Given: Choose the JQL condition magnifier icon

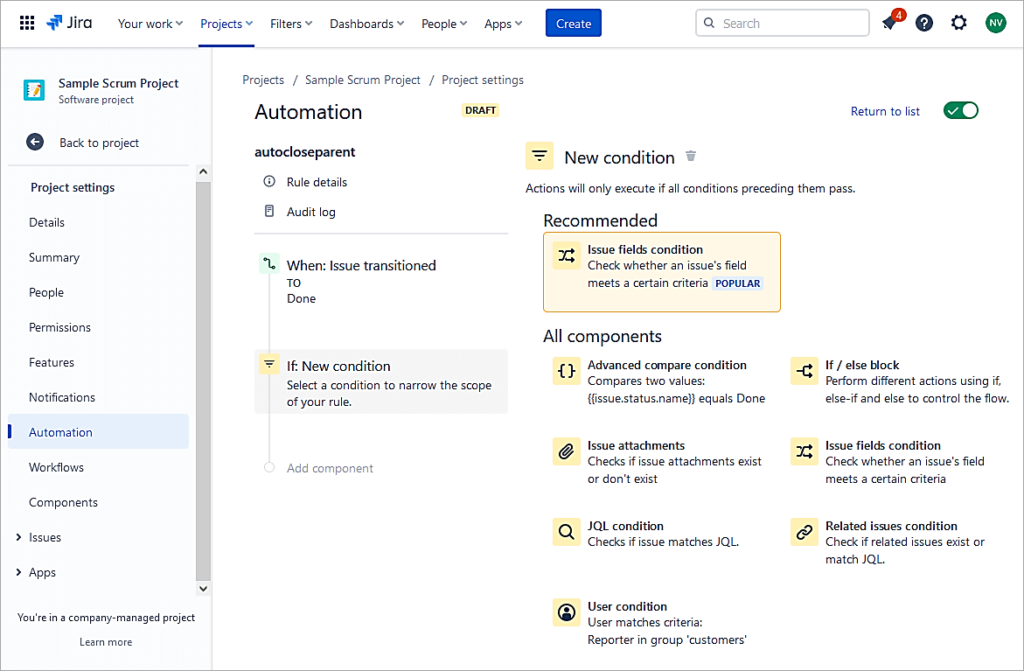Looking at the screenshot, I should coord(566,532).
